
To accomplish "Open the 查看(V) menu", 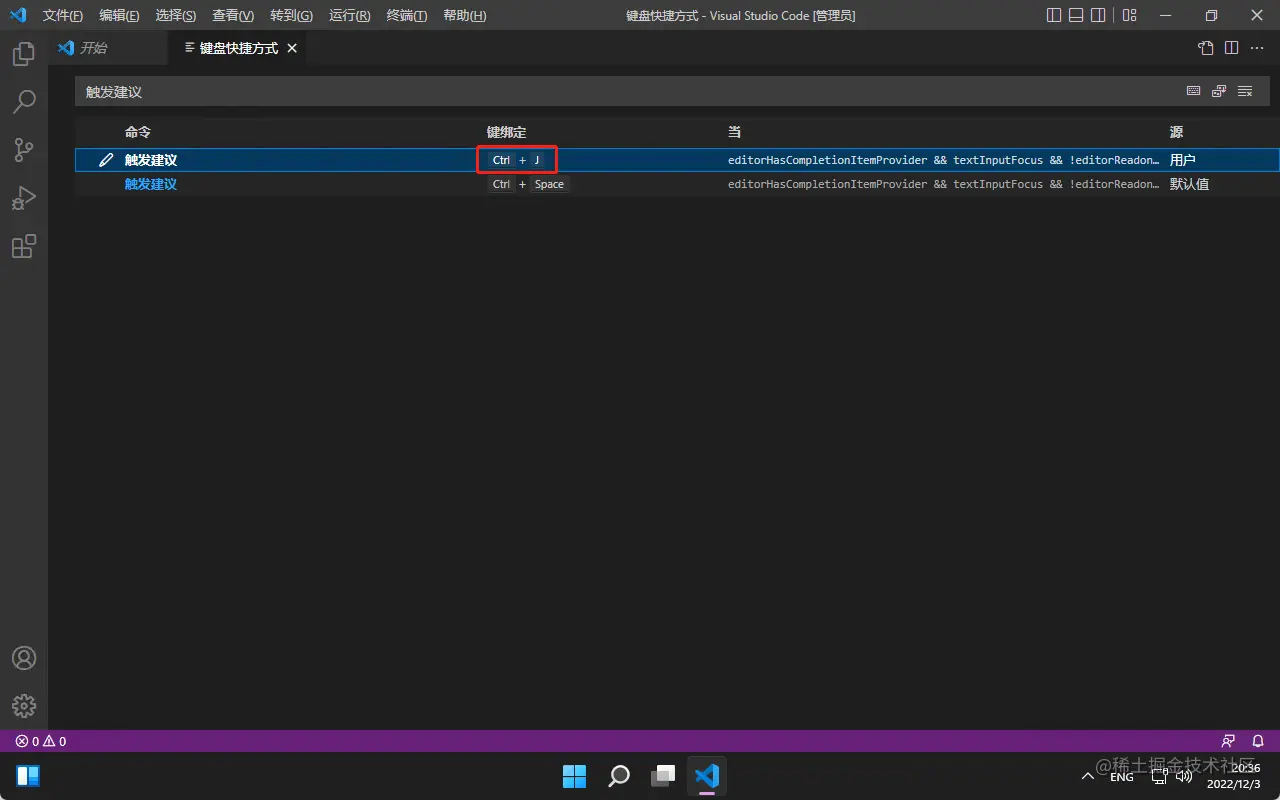I will pos(233,16).
